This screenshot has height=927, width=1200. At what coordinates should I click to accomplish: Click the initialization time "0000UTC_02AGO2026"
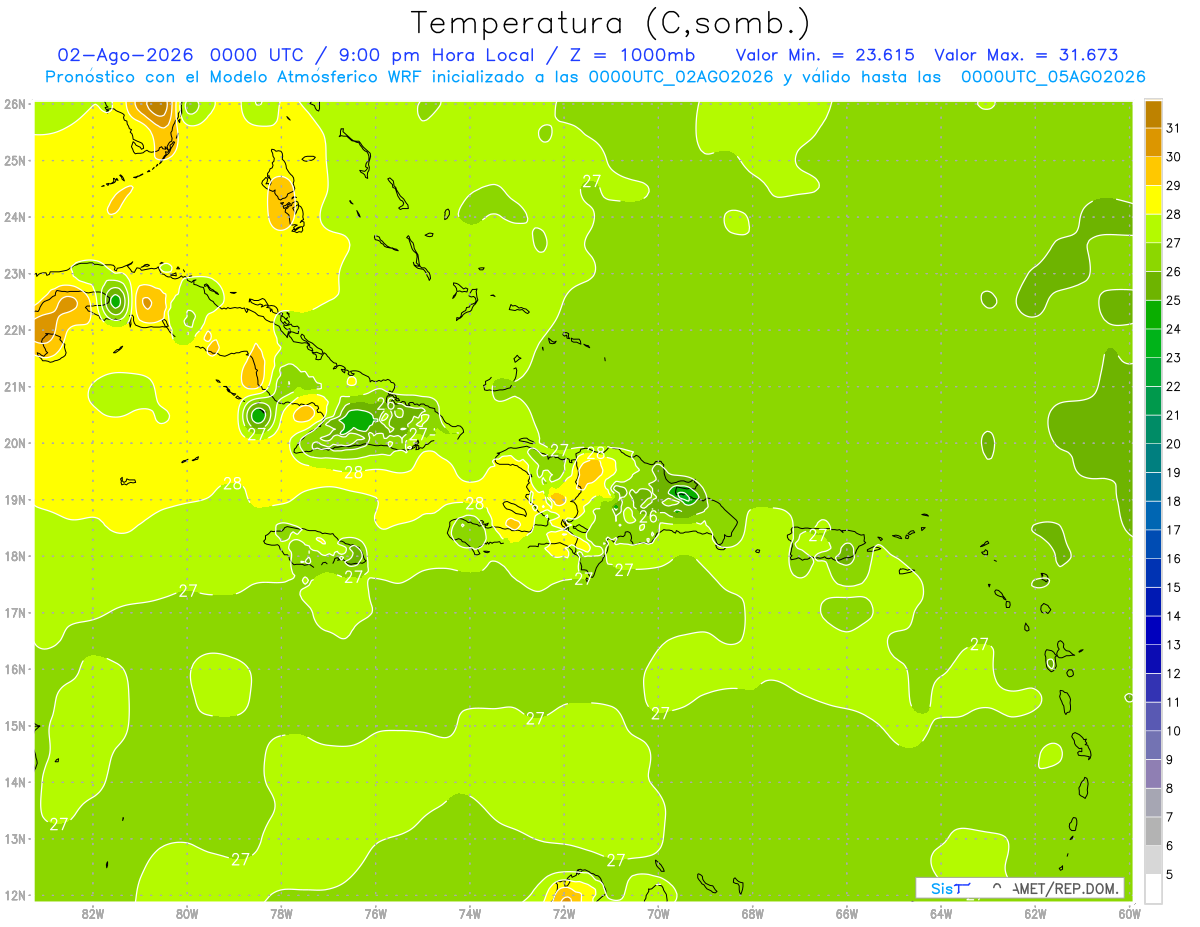point(681,77)
